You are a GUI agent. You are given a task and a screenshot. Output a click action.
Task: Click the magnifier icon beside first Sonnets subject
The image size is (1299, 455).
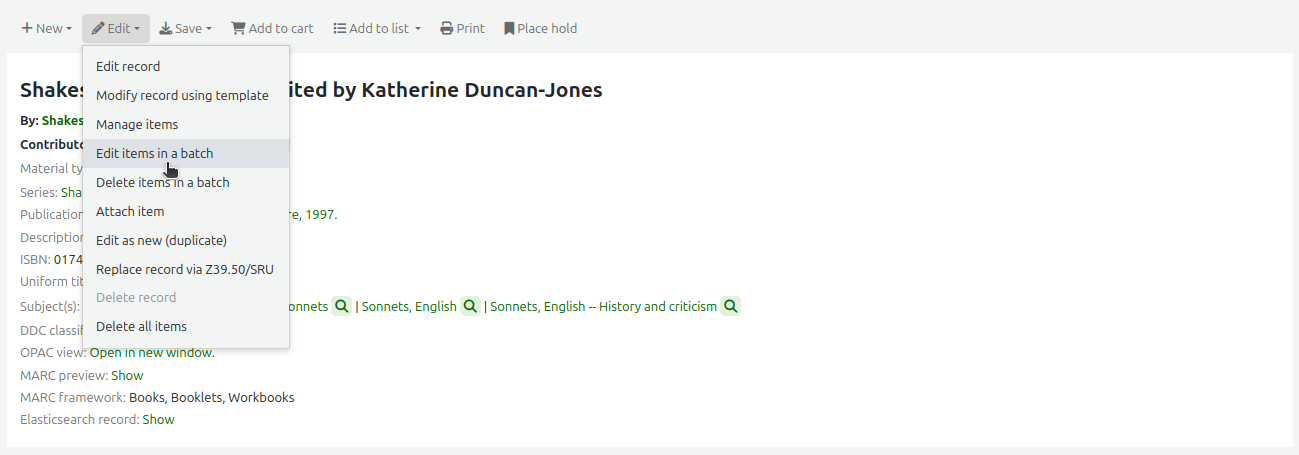click(341, 307)
